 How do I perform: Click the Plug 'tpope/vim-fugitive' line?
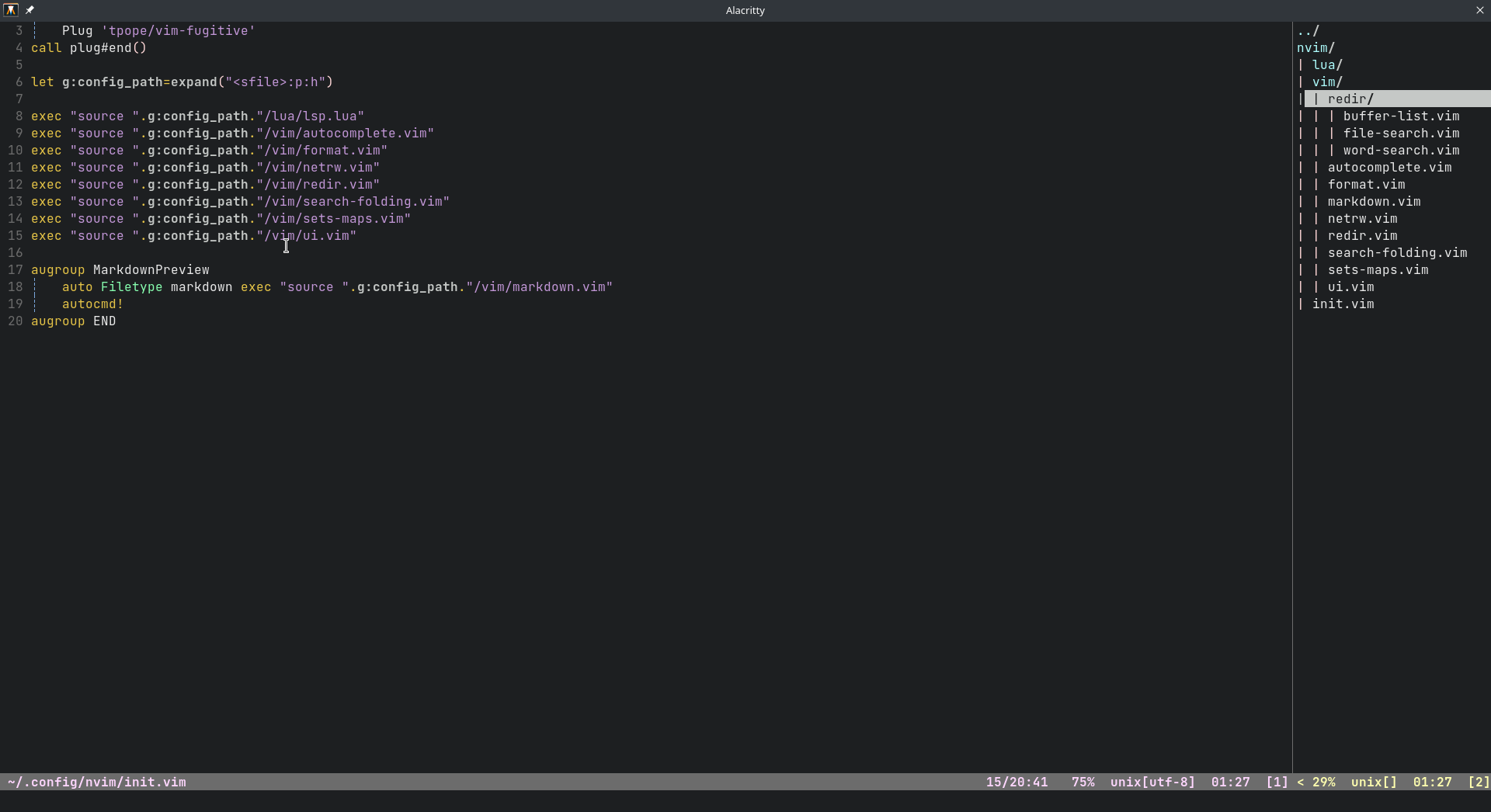click(158, 31)
